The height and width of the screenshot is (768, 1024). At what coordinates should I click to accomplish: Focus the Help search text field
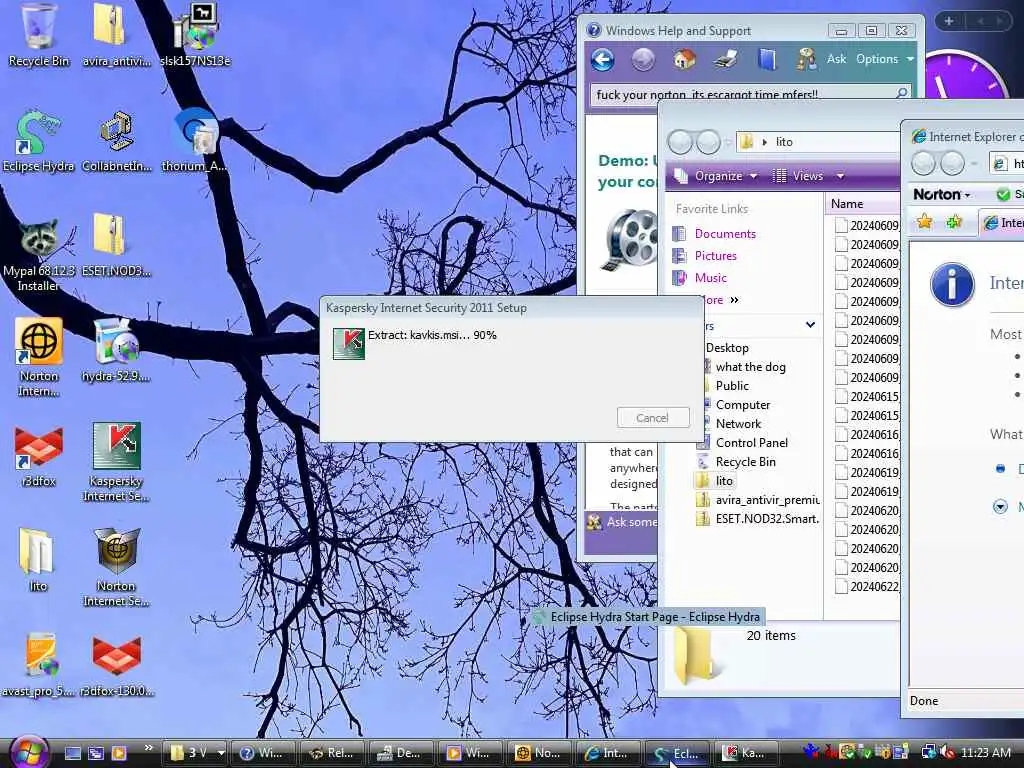[x=741, y=94]
